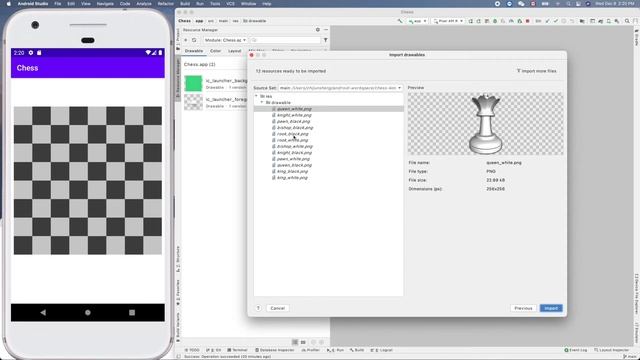Open the File menu in menu bar

pyautogui.click(x=58, y=4)
